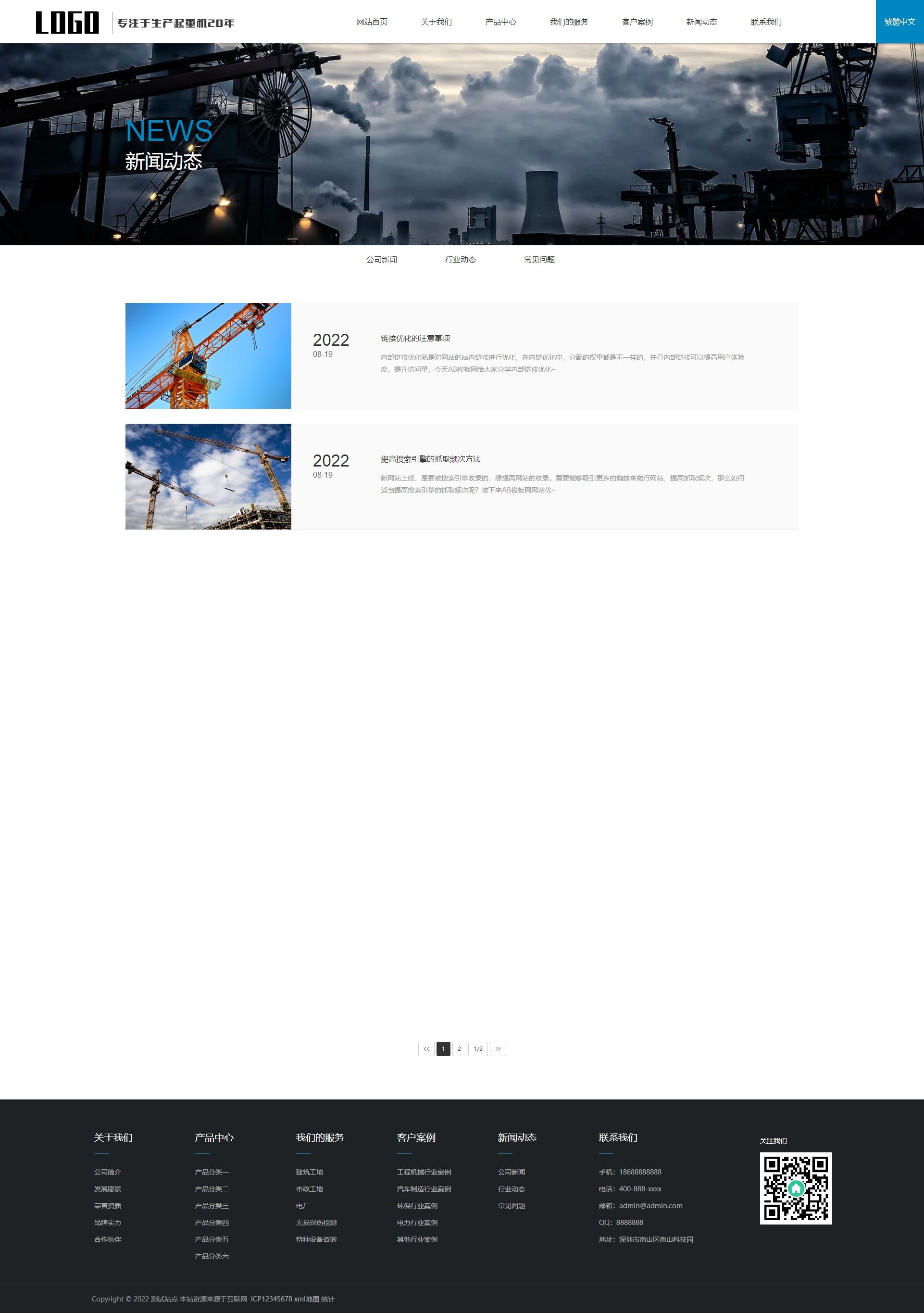The width and height of the screenshot is (924, 1313).
Task: Open footer link 合作伙伴
Action: pyautogui.click(x=108, y=1239)
